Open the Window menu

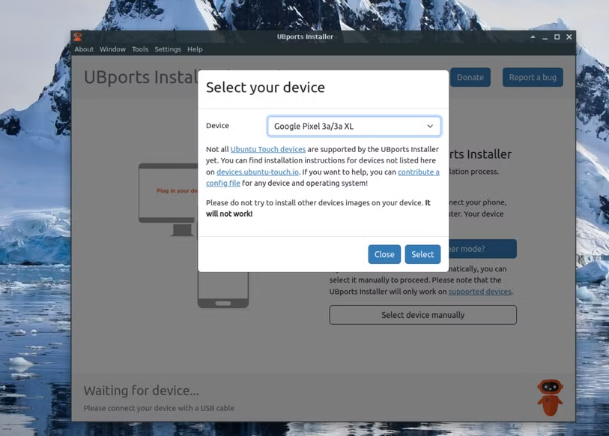point(112,49)
